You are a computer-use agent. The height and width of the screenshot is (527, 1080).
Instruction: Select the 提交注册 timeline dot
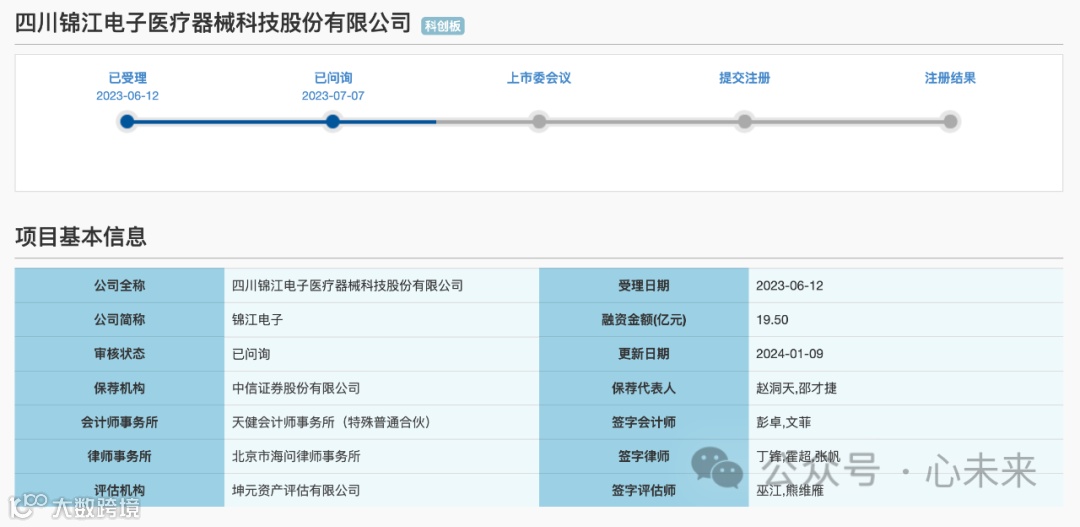(745, 122)
